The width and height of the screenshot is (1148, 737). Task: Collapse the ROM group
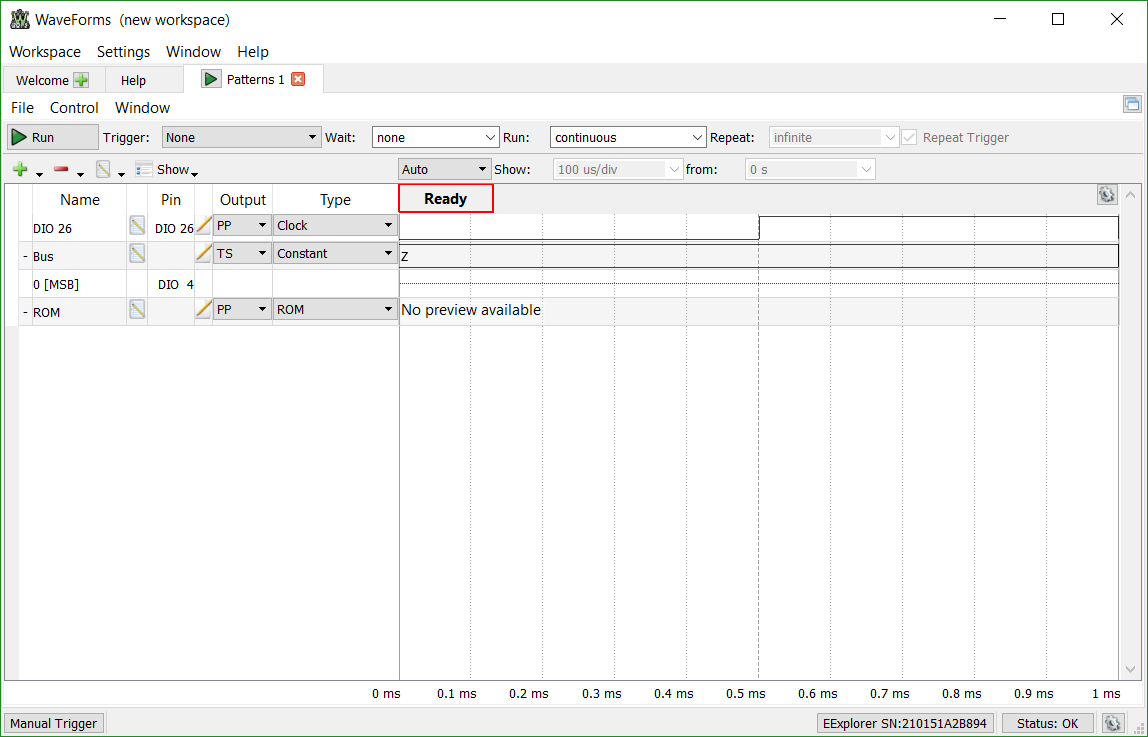click(x=26, y=313)
